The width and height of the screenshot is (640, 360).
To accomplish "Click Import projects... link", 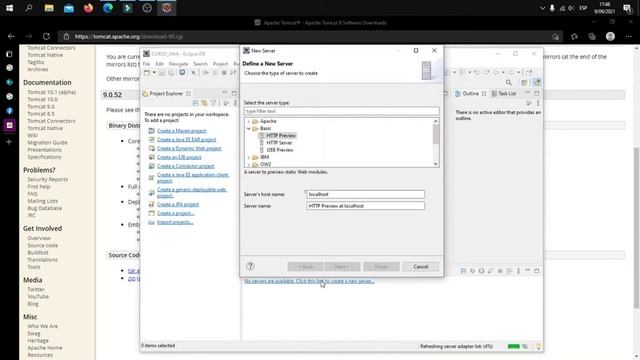I will (x=175, y=222).
